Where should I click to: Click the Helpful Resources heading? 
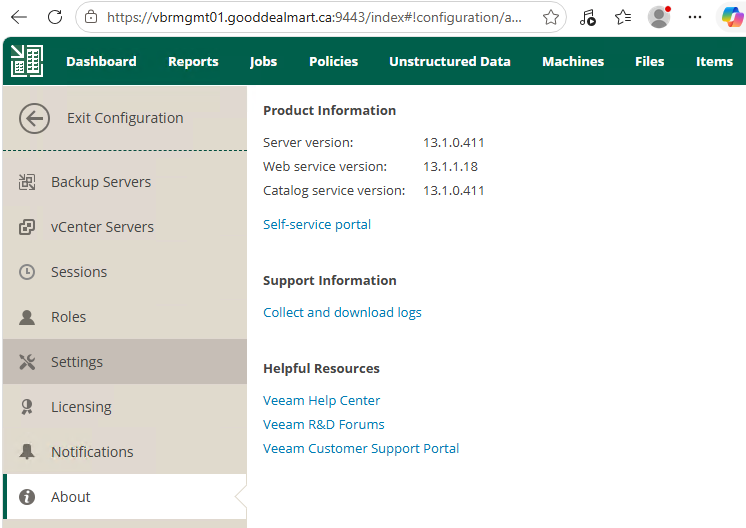(x=322, y=369)
